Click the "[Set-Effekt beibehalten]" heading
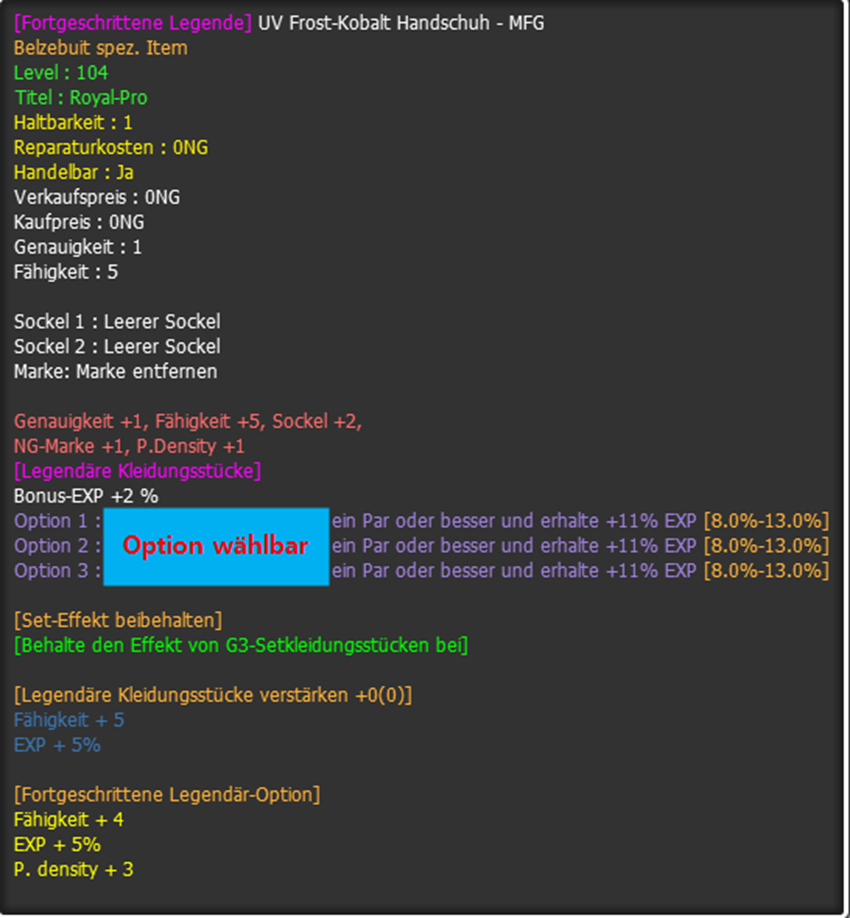The width and height of the screenshot is (850, 918). click(118, 621)
